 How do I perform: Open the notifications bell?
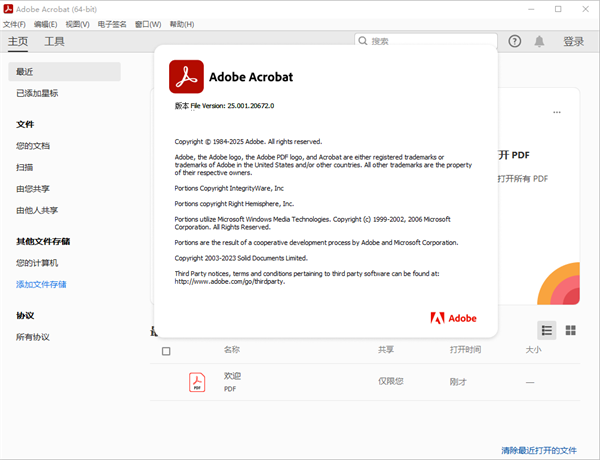[540, 41]
